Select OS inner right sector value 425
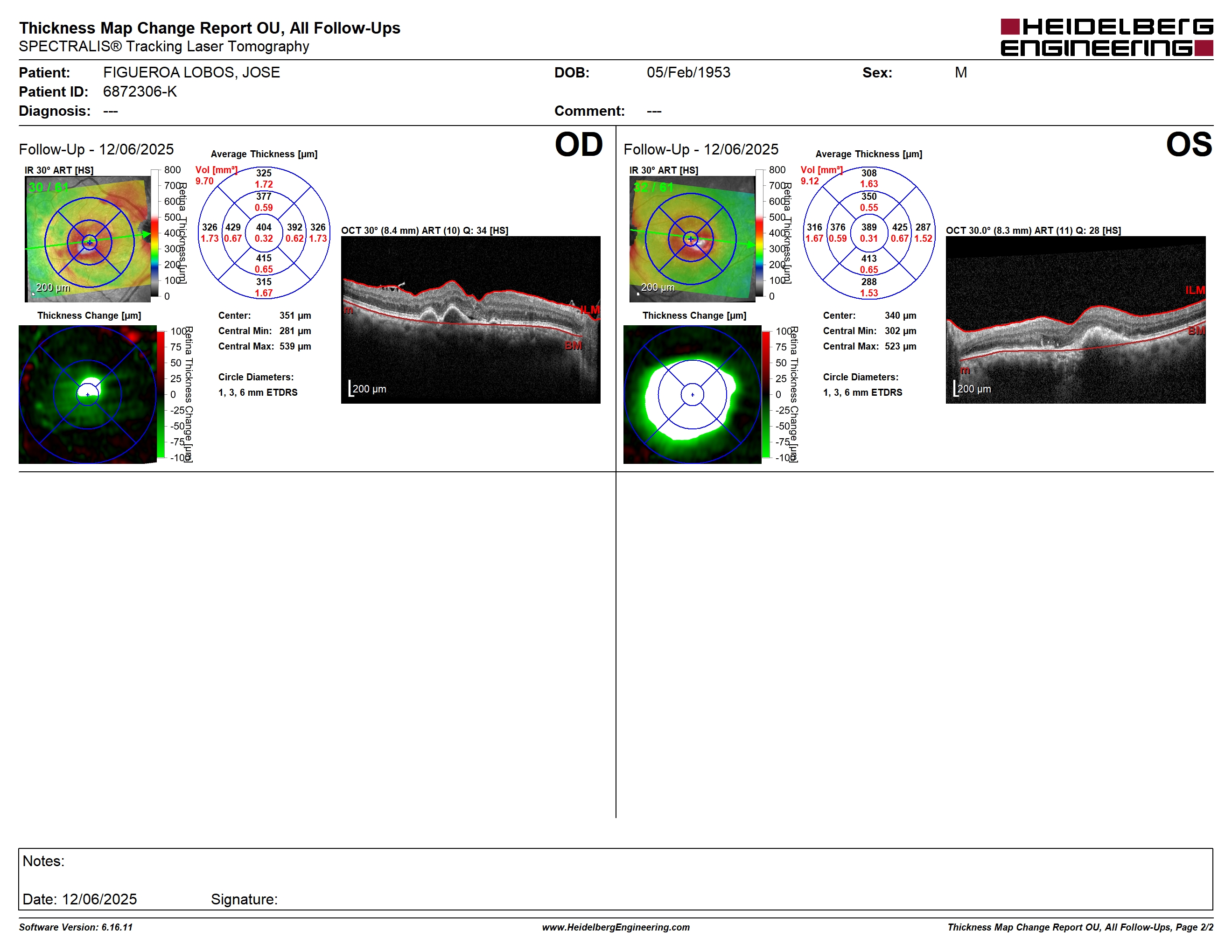Viewport: 1232px width, 952px height. coord(900,227)
